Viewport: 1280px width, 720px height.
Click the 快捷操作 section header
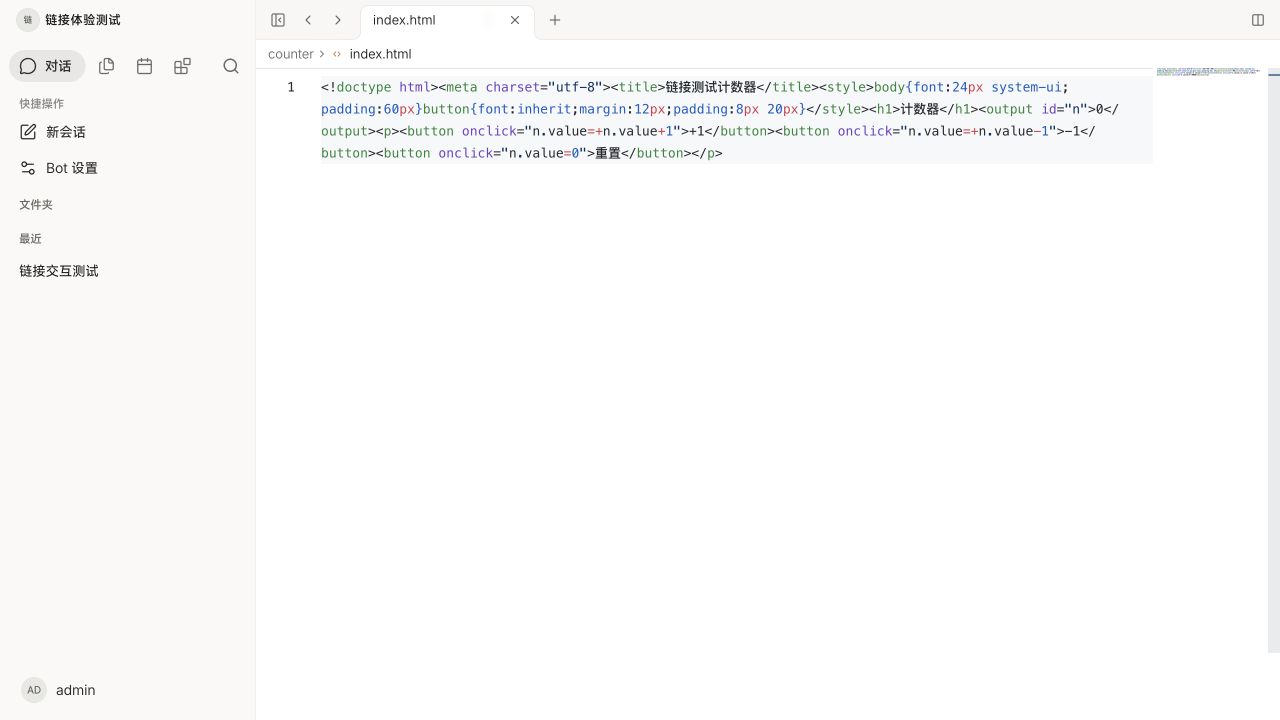pos(42,103)
